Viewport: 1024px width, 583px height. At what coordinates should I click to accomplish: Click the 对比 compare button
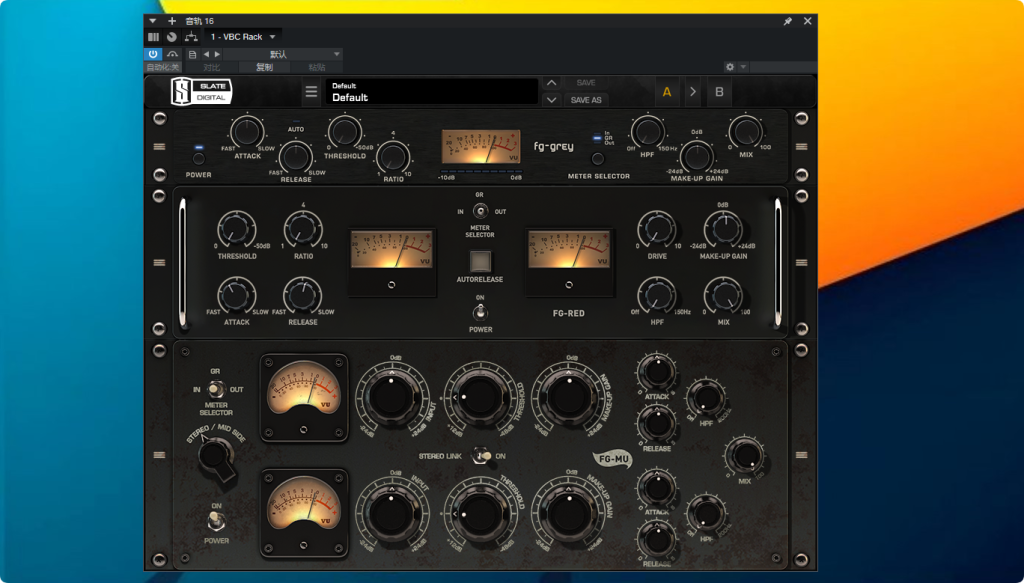point(212,67)
